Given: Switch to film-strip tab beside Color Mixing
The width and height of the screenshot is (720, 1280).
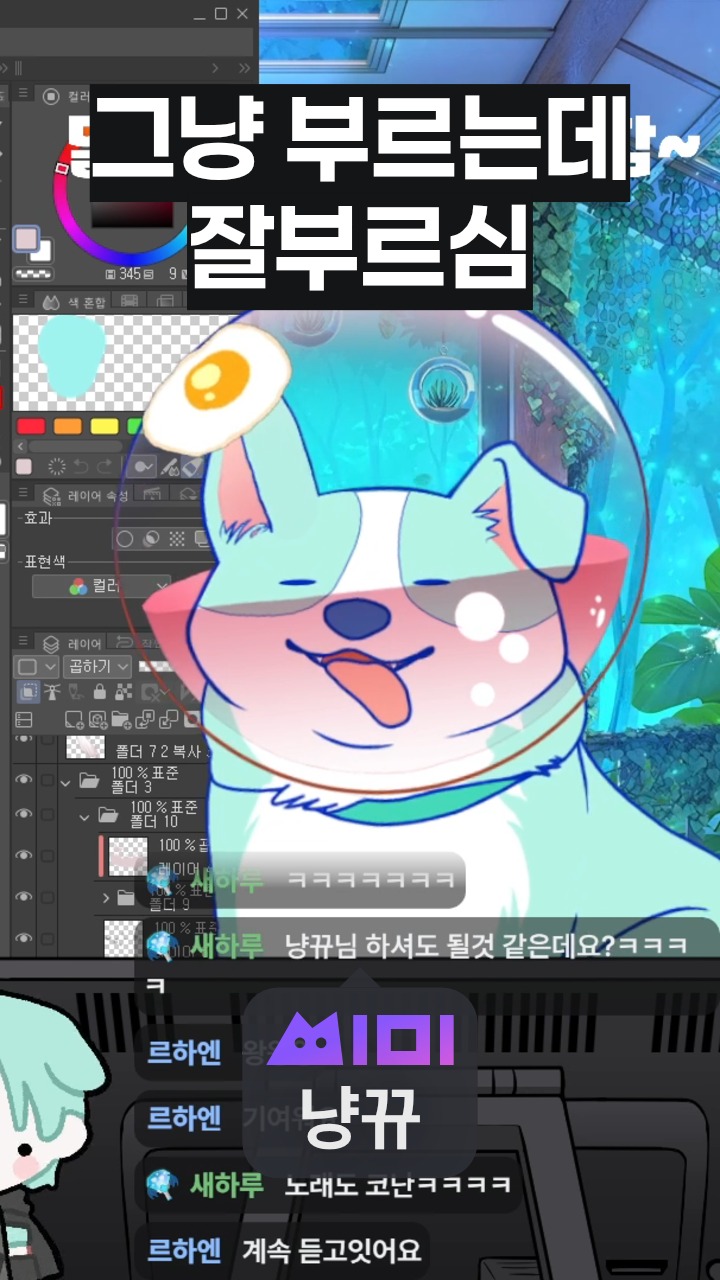Looking at the screenshot, I should (x=129, y=301).
